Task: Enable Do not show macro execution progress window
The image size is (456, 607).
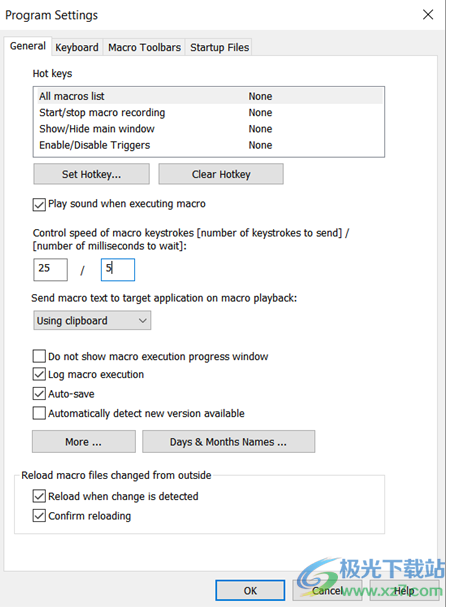Action: point(39,356)
